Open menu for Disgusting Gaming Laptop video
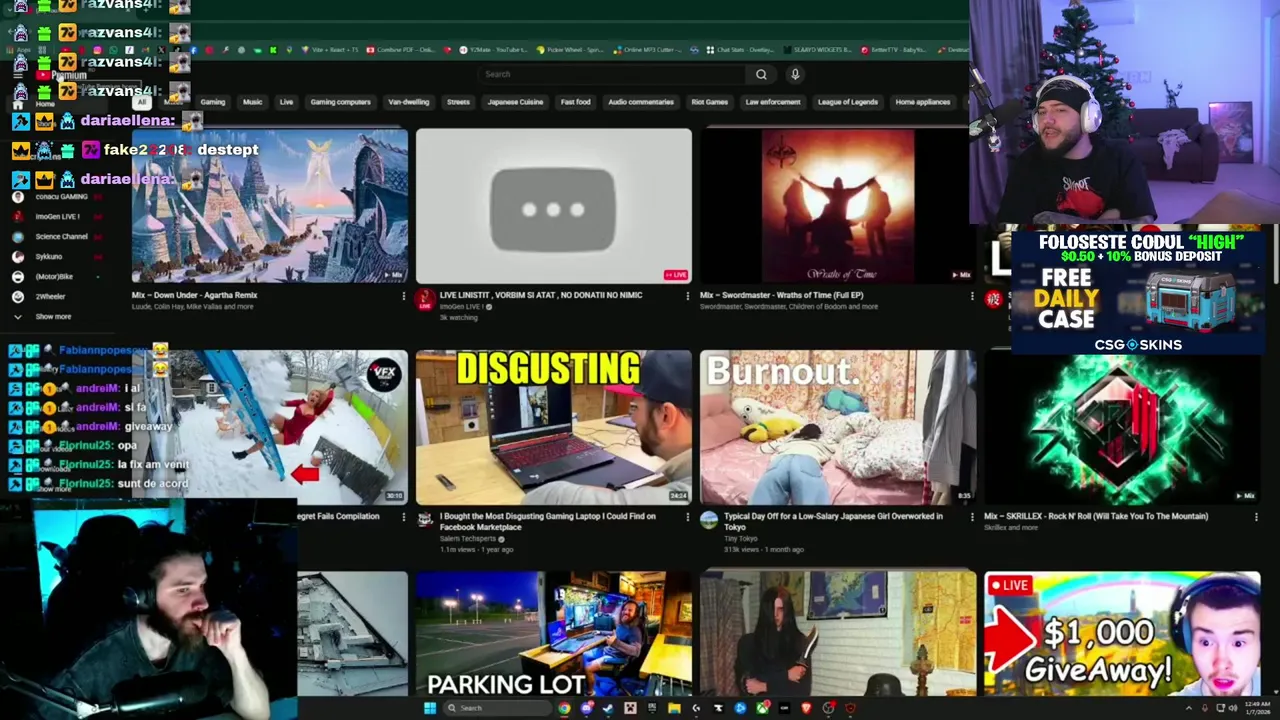 coord(687,517)
